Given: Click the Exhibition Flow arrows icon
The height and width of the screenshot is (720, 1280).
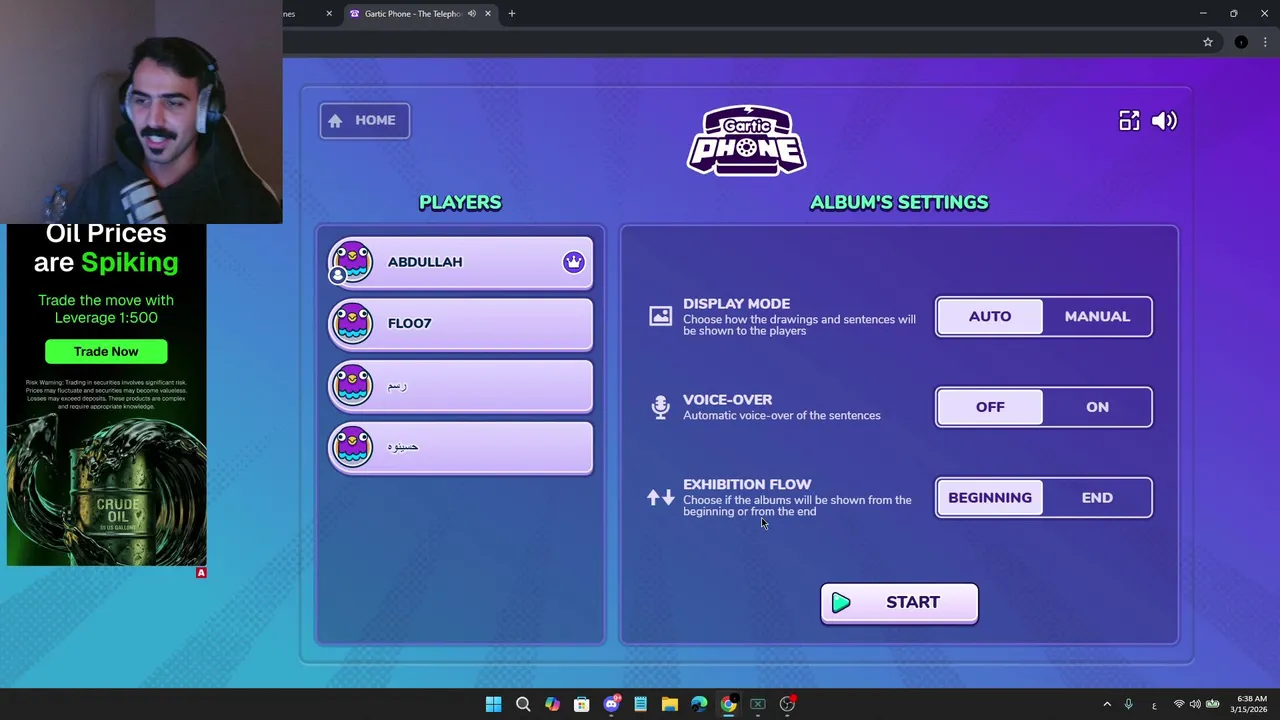Looking at the screenshot, I should (x=660, y=497).
